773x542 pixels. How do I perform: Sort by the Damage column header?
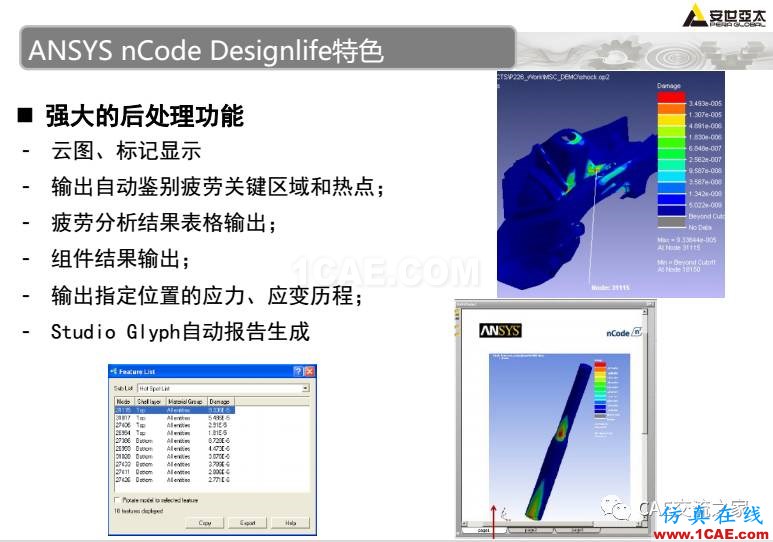click(x=220, y=401)
